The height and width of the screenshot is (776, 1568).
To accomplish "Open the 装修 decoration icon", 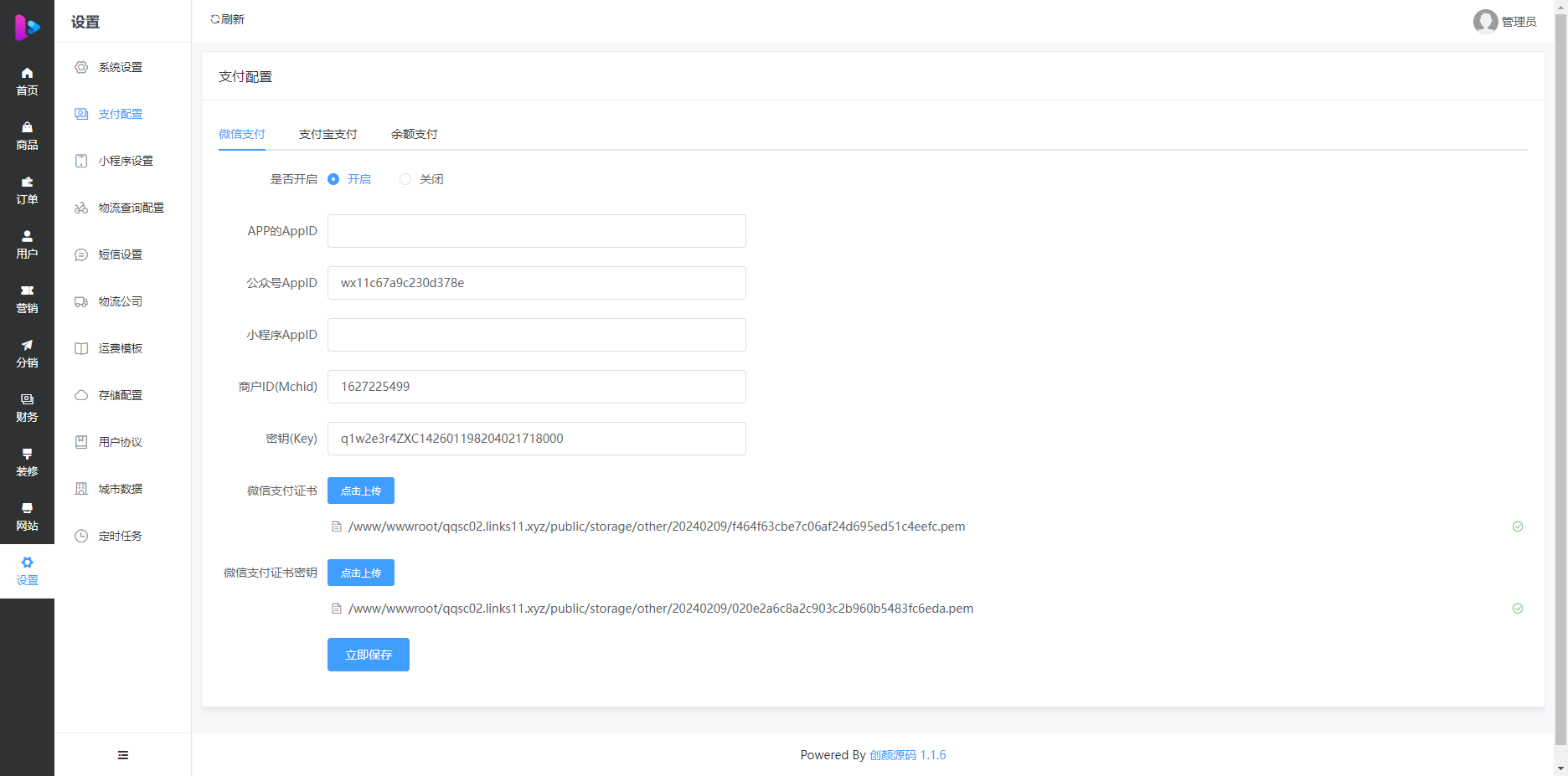I will 27,454.
